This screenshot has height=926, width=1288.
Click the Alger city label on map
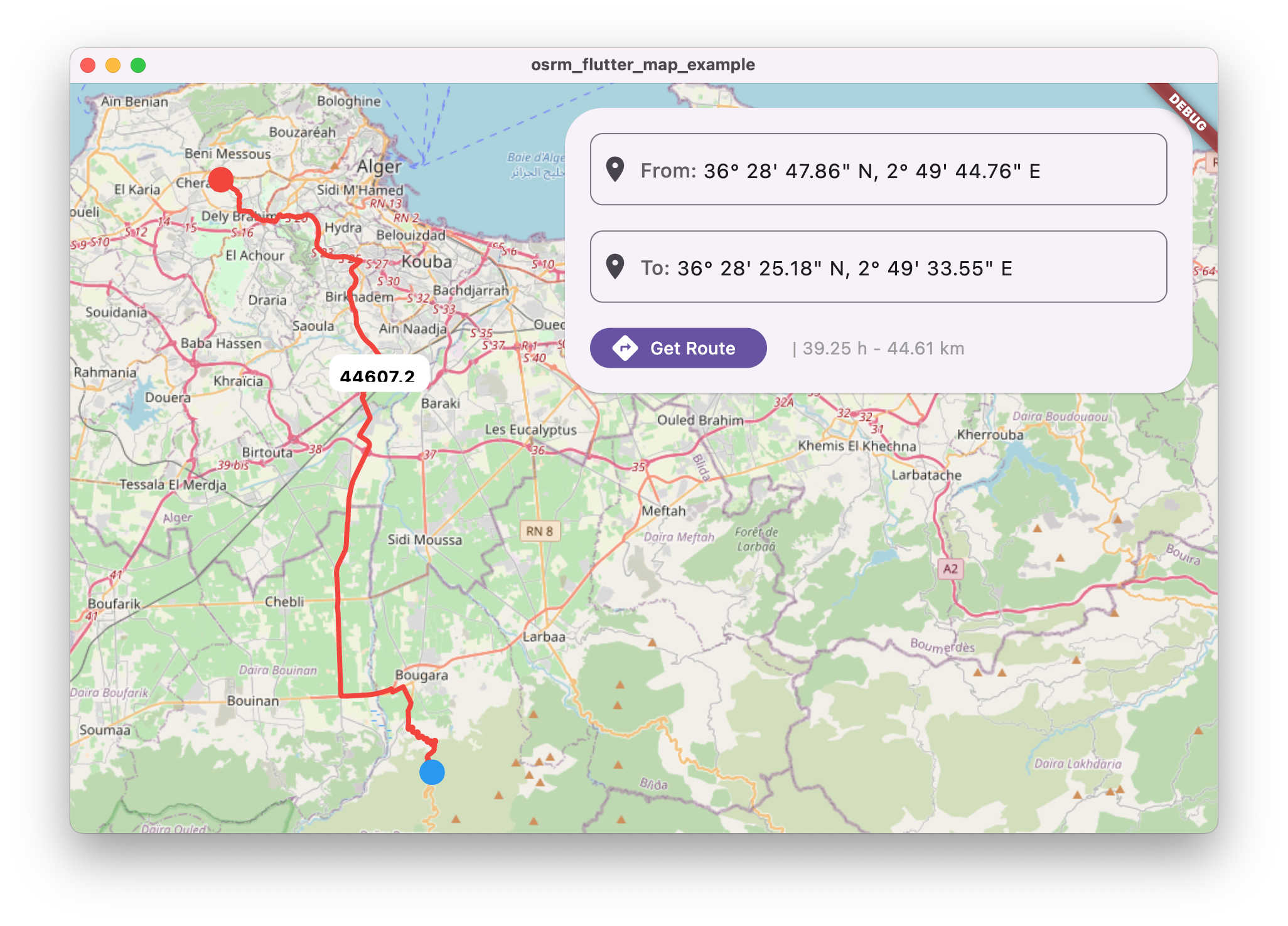pyautogui.click(x=378, y=167)
